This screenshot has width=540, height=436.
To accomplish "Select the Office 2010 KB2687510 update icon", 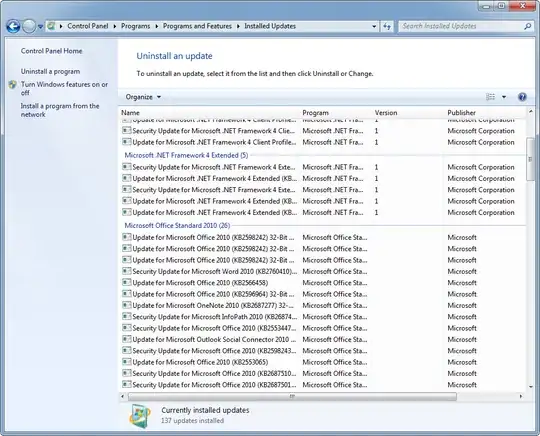I will pyautogui.click(x=127, y=373).
